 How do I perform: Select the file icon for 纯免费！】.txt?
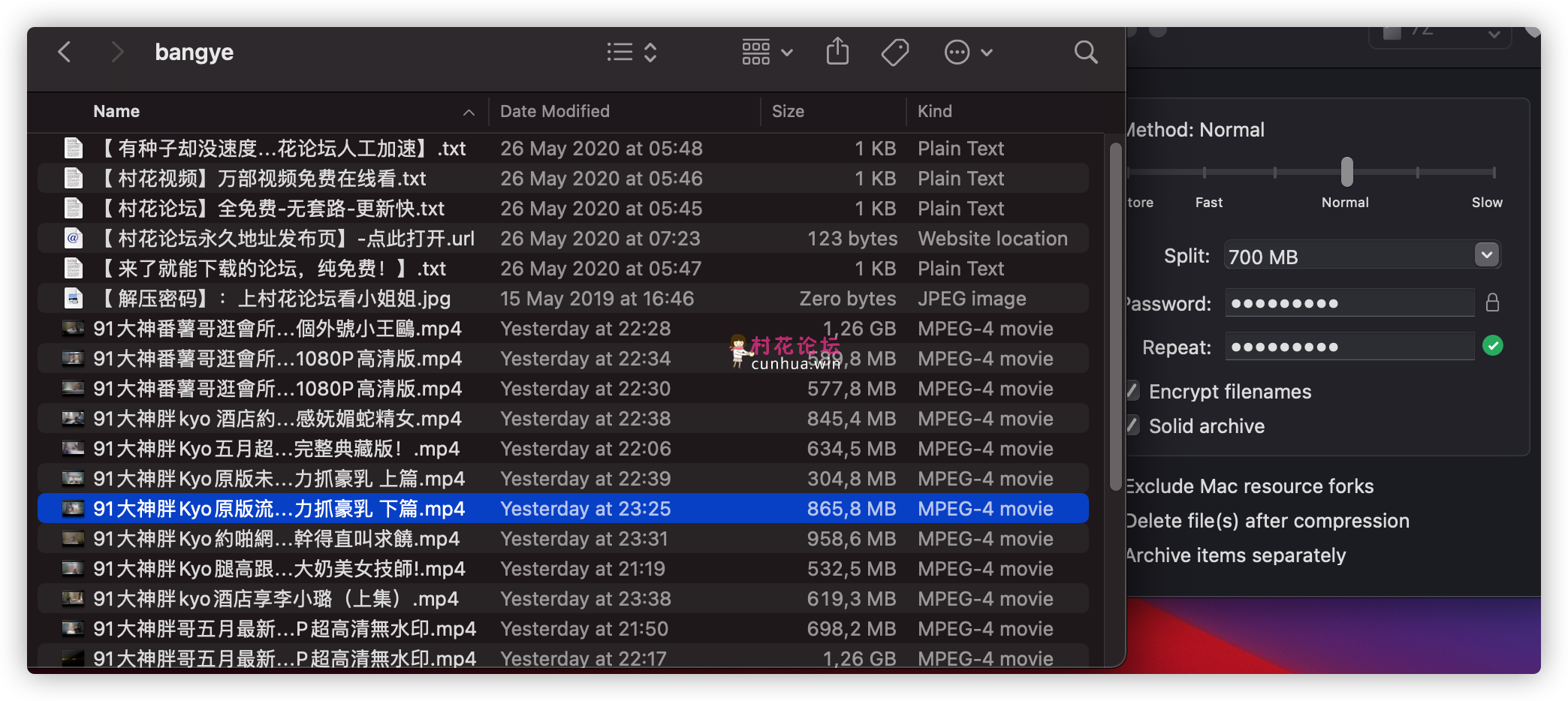click(73, 268)
